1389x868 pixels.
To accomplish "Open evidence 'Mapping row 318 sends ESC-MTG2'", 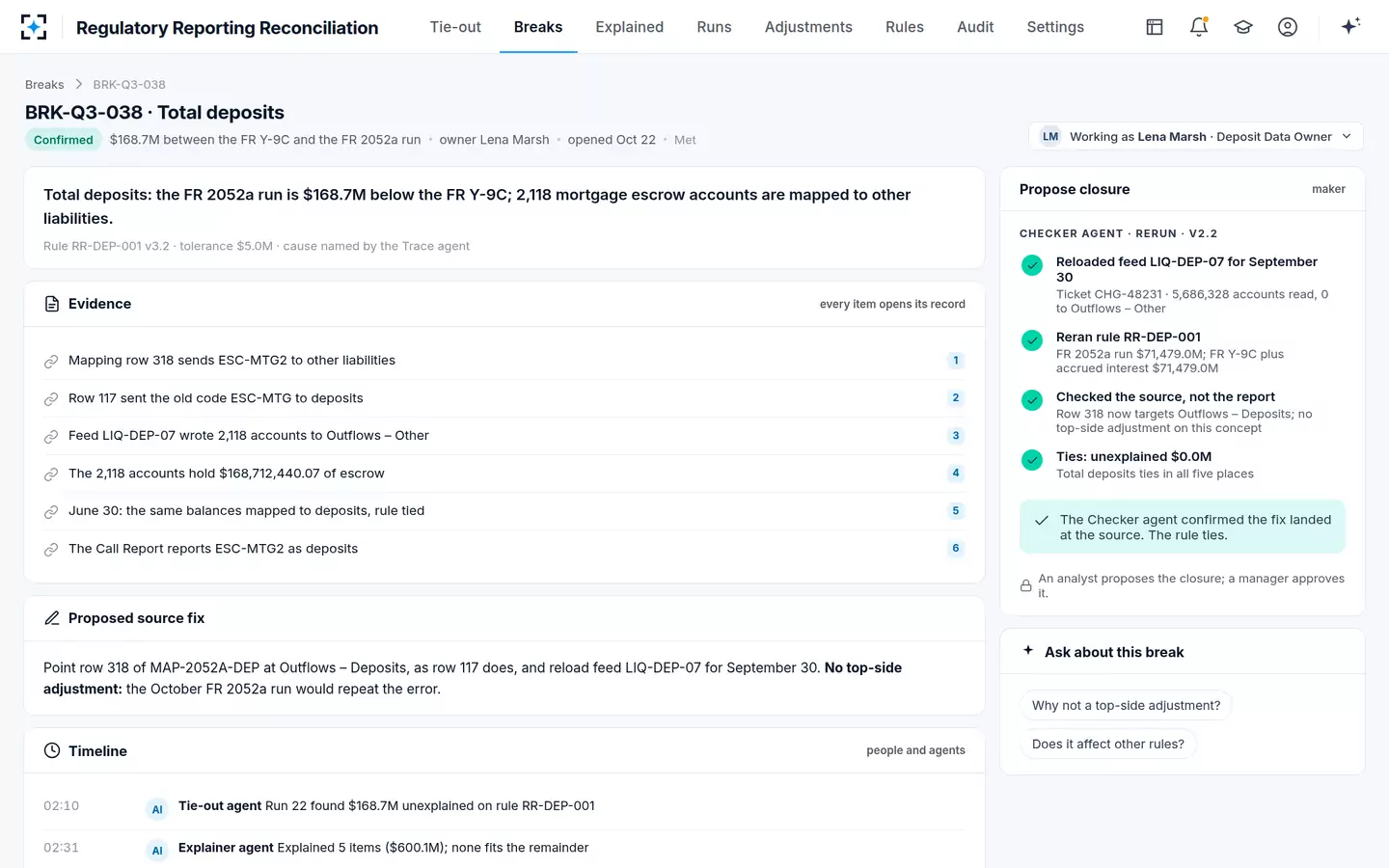I will (x=504, y=361).
